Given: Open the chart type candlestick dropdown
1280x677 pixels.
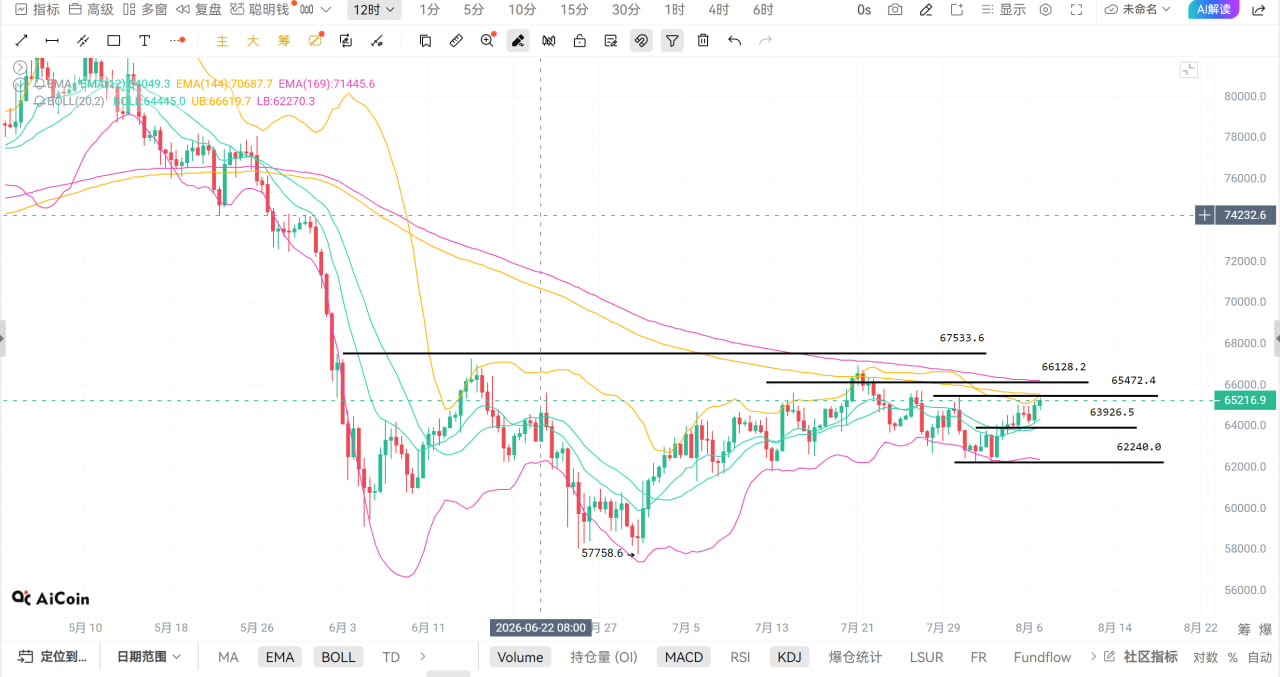Looking at the screenshot, I should pos(315,10).
